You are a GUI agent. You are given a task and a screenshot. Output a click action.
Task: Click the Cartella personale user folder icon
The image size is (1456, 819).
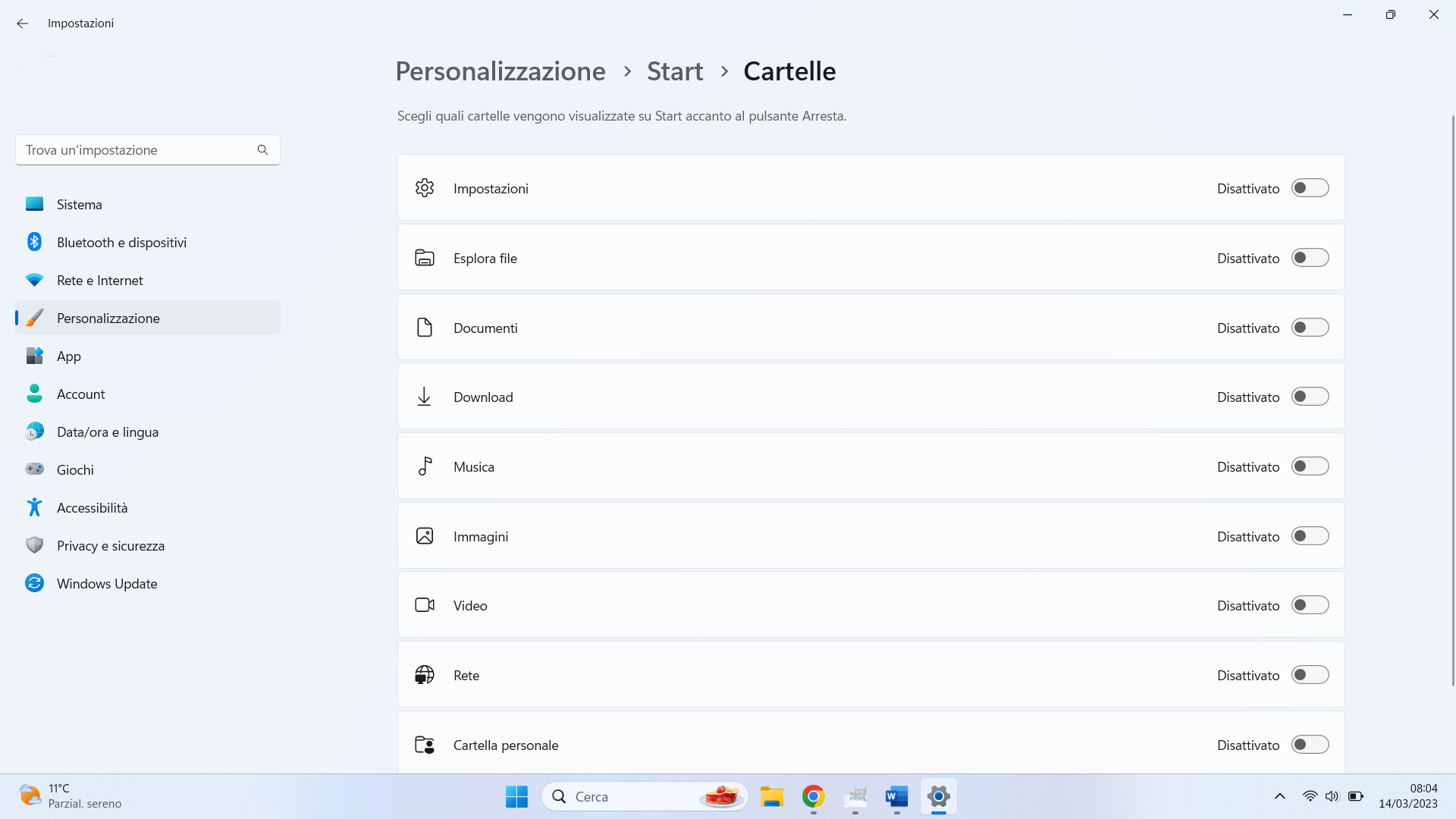[424, 745]
